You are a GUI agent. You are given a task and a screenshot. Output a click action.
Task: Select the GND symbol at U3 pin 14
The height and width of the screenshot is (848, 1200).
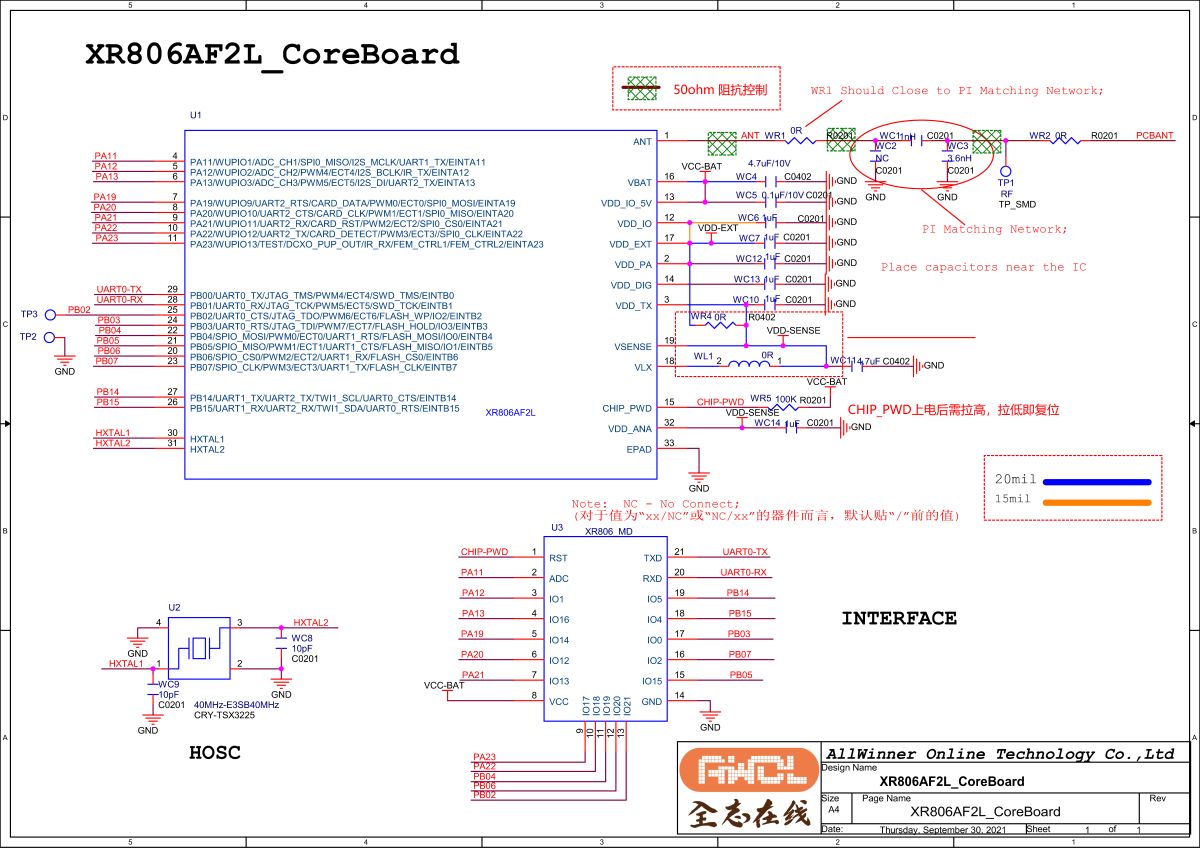pyautogui.click(x=711, y=716)
